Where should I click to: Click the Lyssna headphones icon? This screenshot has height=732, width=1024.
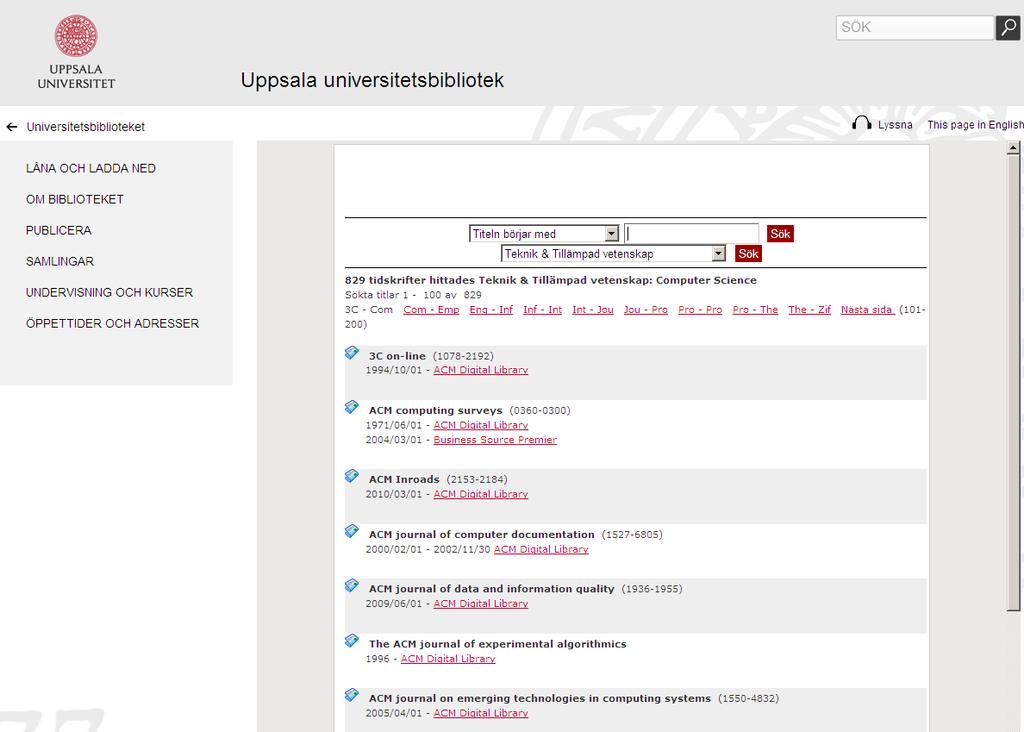861,123
